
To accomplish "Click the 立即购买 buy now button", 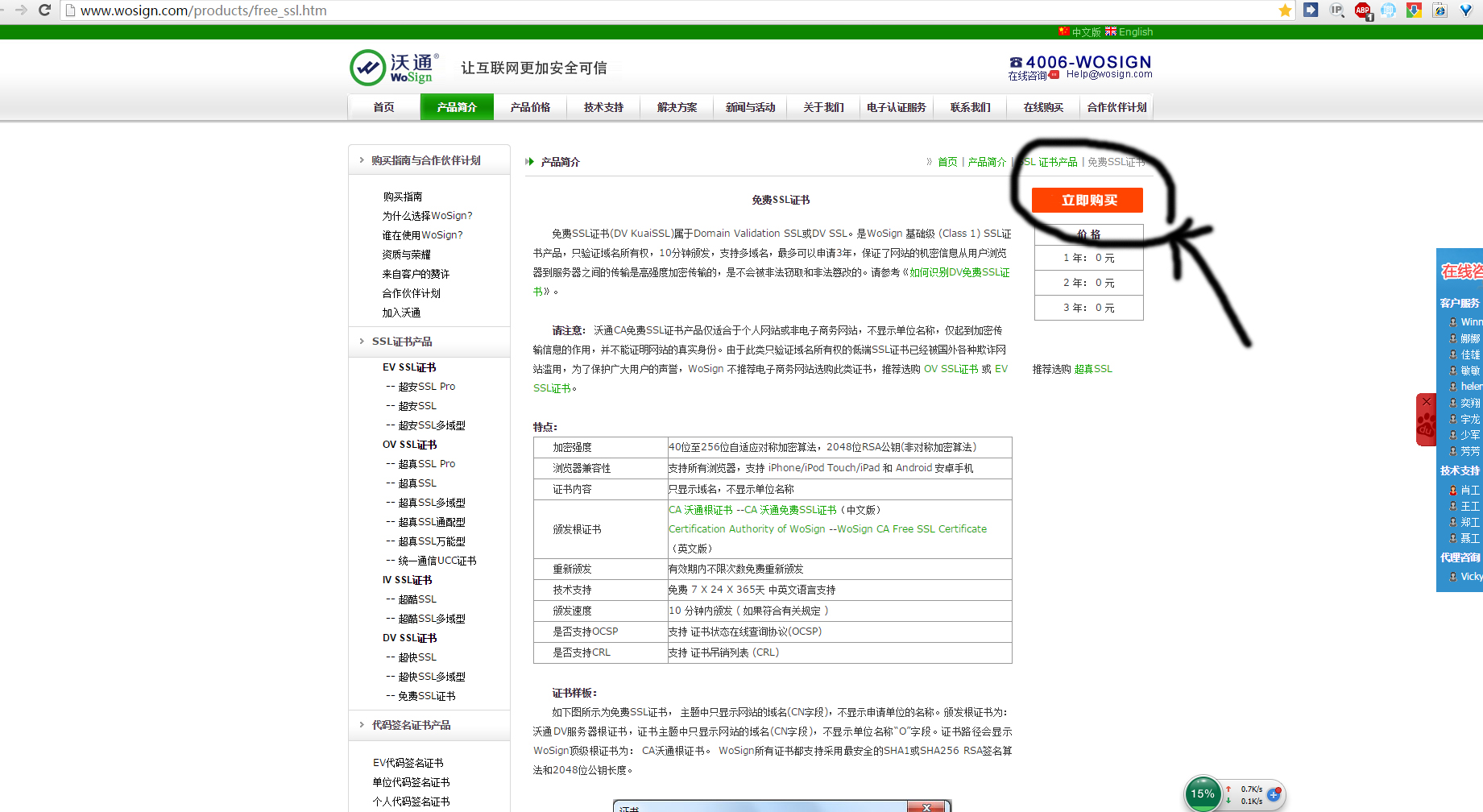I will [1087, 200].
